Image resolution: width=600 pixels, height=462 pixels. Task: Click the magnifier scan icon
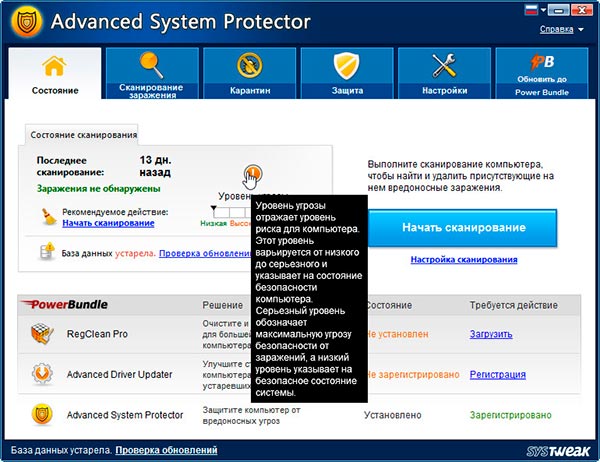click(x=151, y=65)
